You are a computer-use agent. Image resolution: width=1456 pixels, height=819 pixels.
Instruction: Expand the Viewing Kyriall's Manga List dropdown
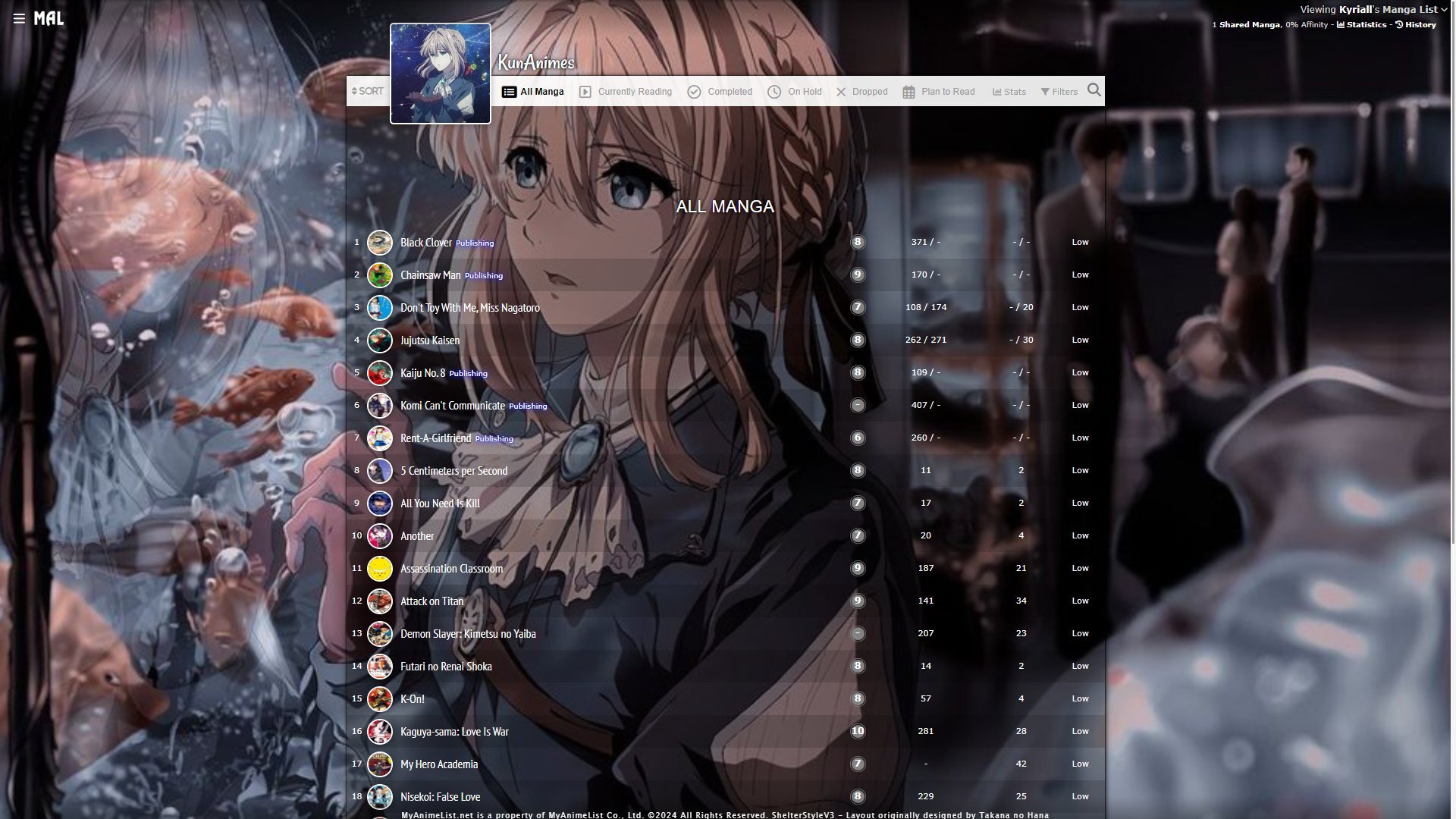tap(1373, 10)
